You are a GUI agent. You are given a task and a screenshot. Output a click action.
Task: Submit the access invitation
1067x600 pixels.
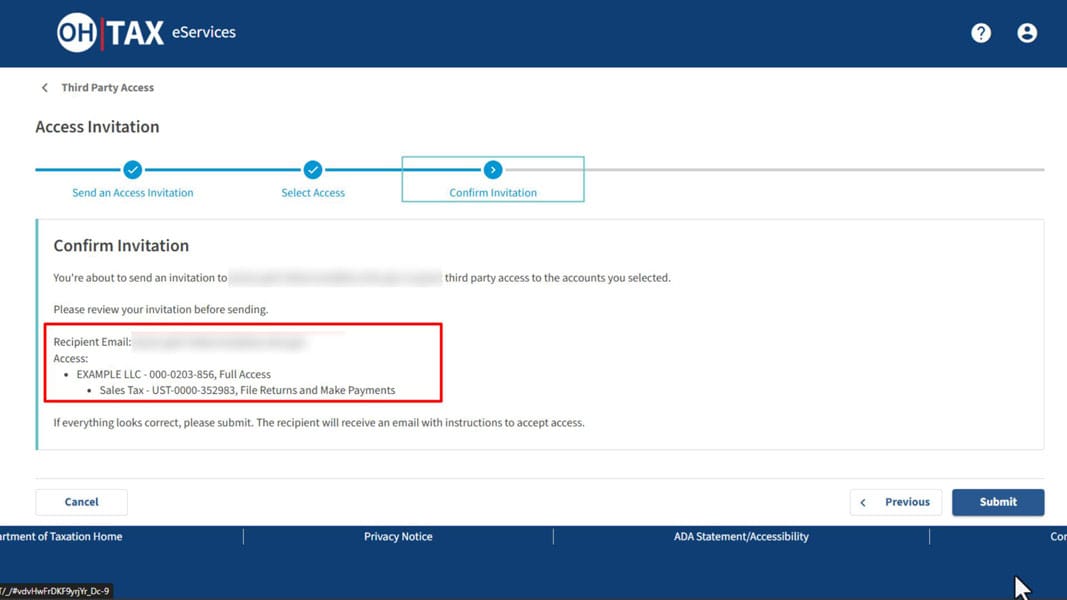pos(998,502)
